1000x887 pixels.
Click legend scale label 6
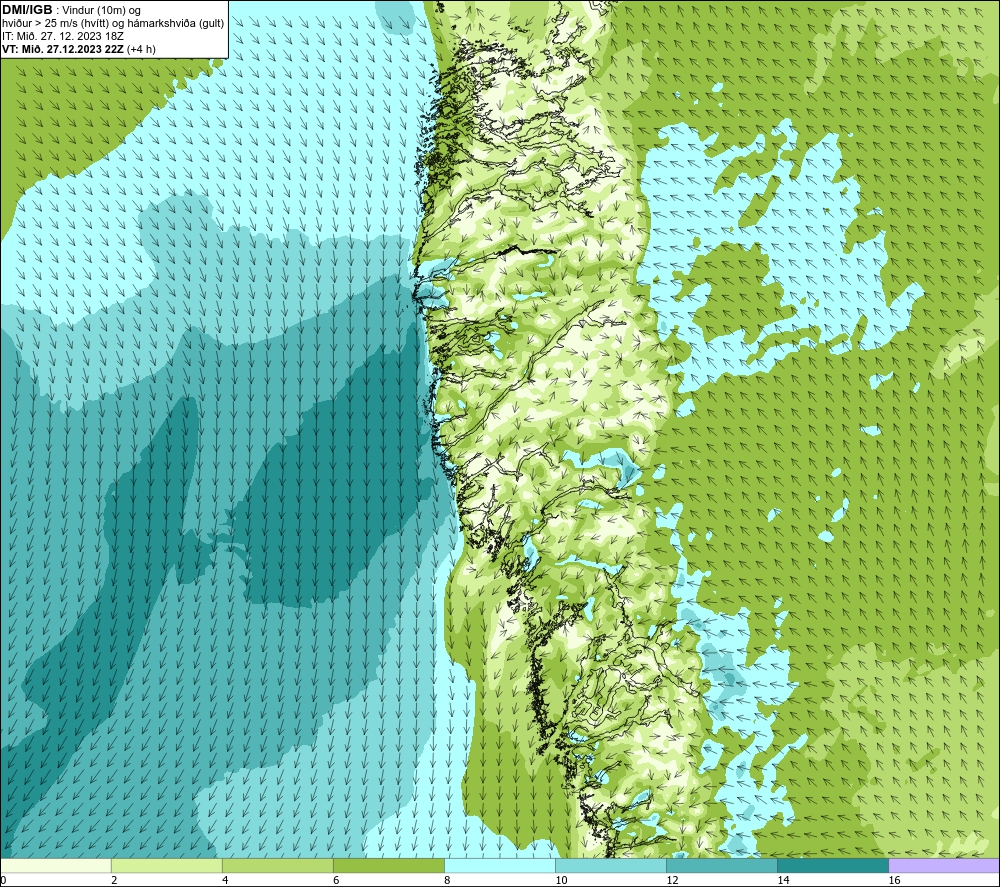336,881
